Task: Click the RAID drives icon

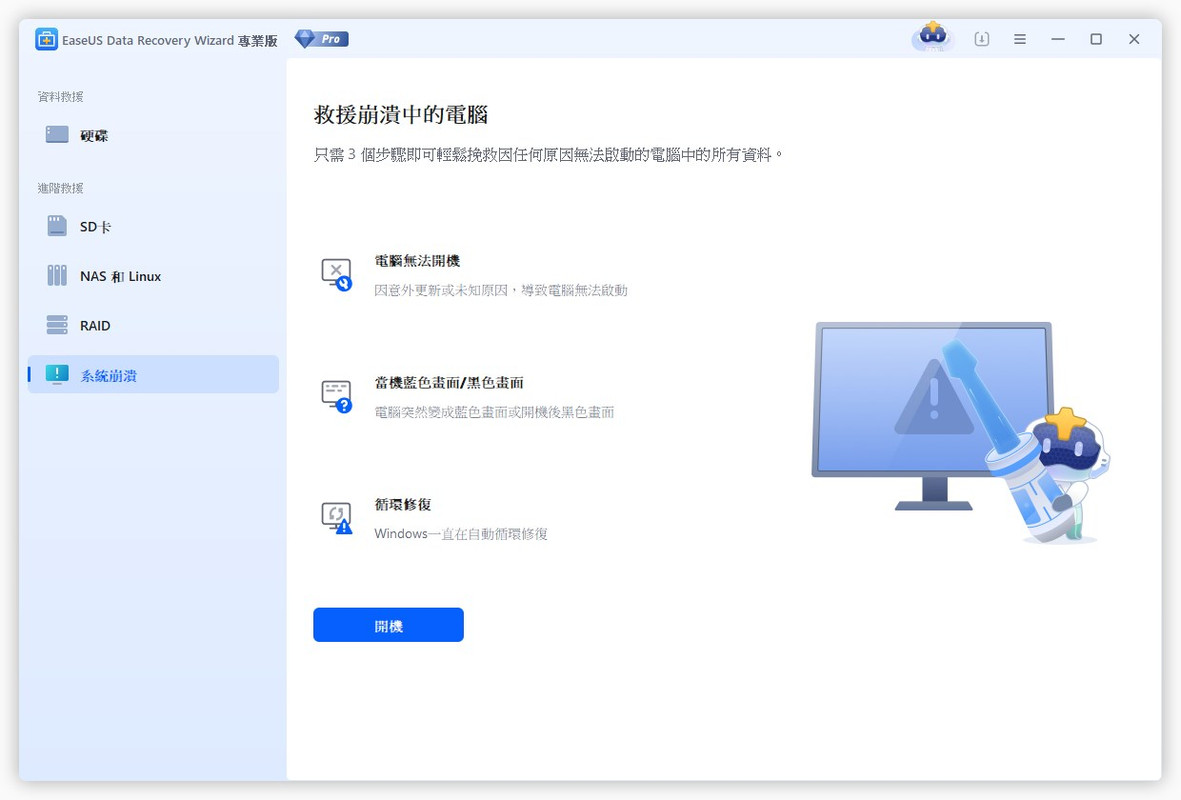Action: click(x=57, y=325)
